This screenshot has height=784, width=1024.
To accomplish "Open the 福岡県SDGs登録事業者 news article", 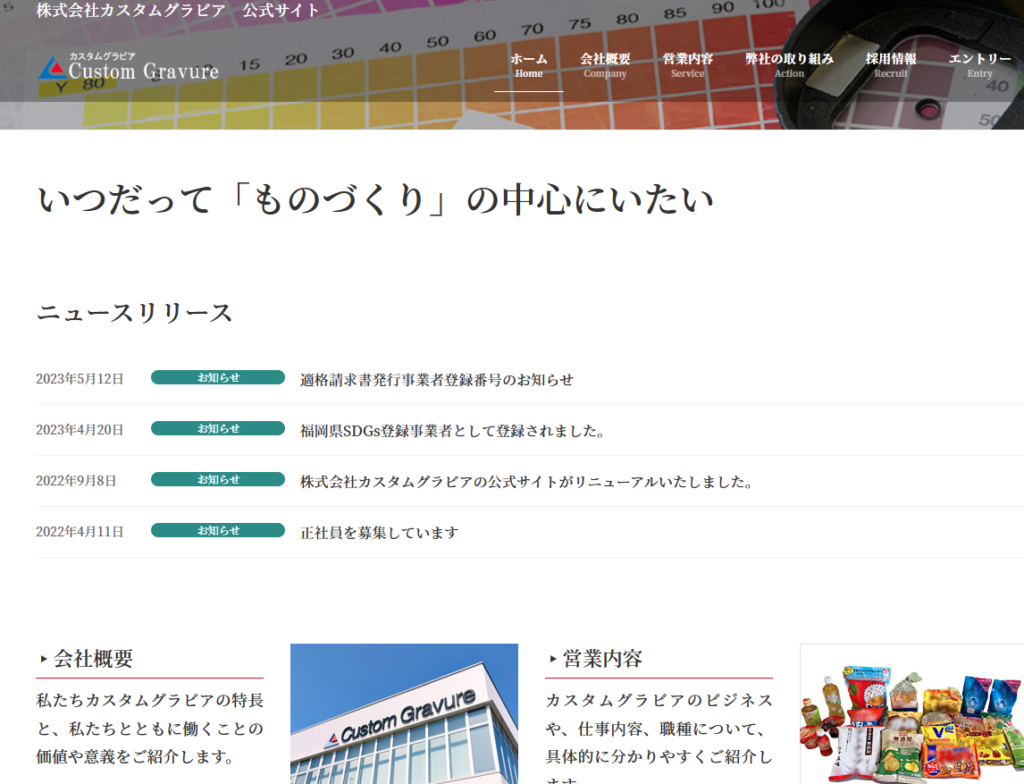I will [x=453, y=431].
